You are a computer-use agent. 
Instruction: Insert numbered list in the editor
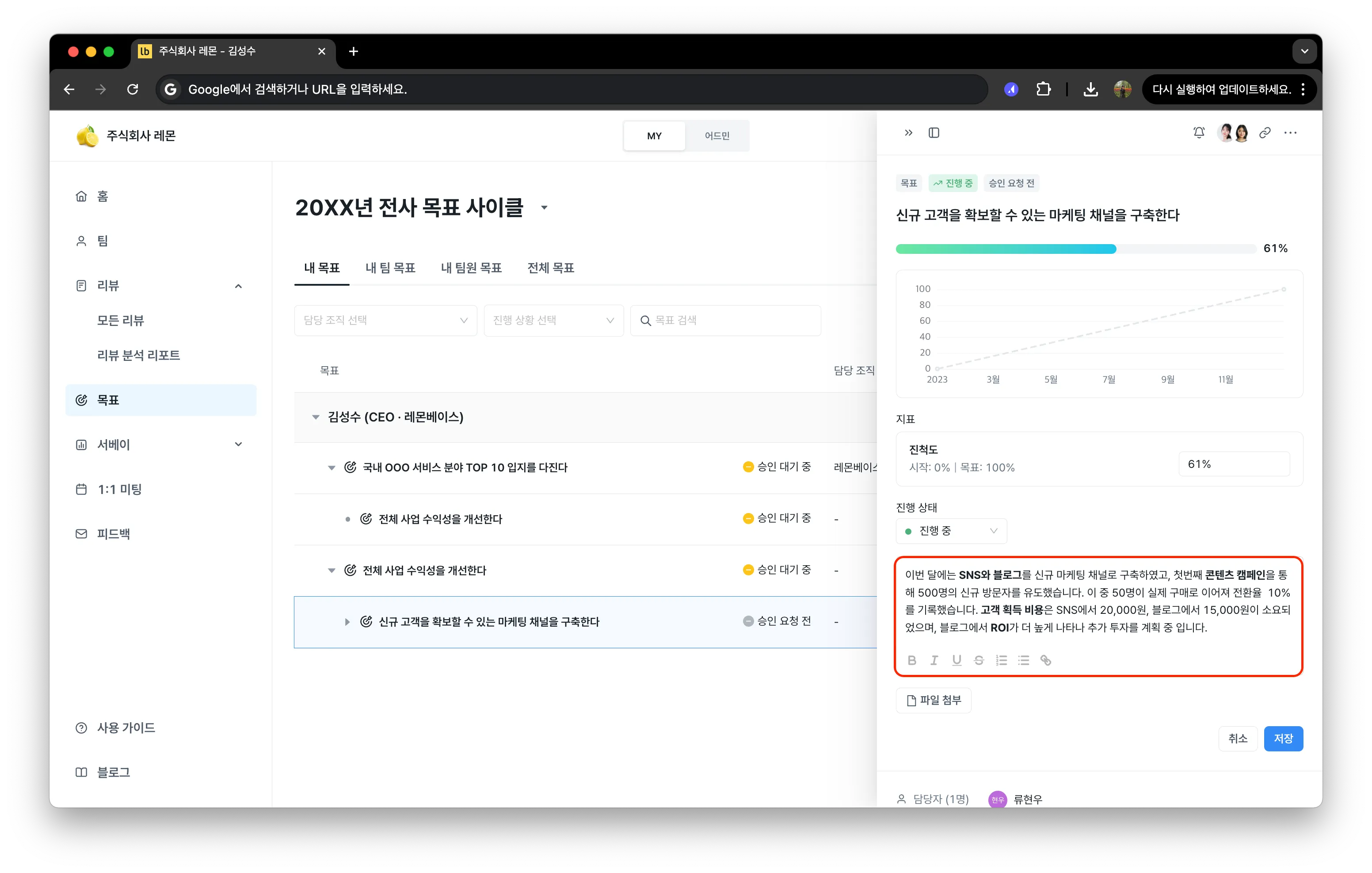click(x=1001, y=660)
